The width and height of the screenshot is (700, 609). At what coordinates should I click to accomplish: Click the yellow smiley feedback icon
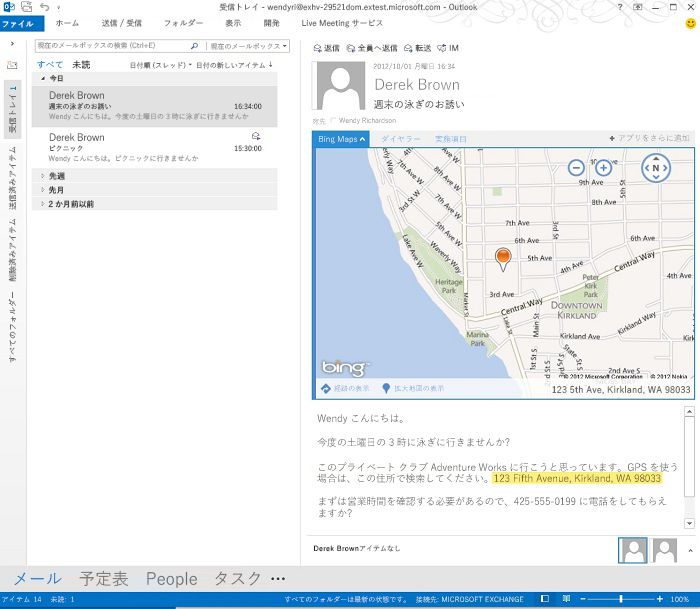click(x=690, y=23)
